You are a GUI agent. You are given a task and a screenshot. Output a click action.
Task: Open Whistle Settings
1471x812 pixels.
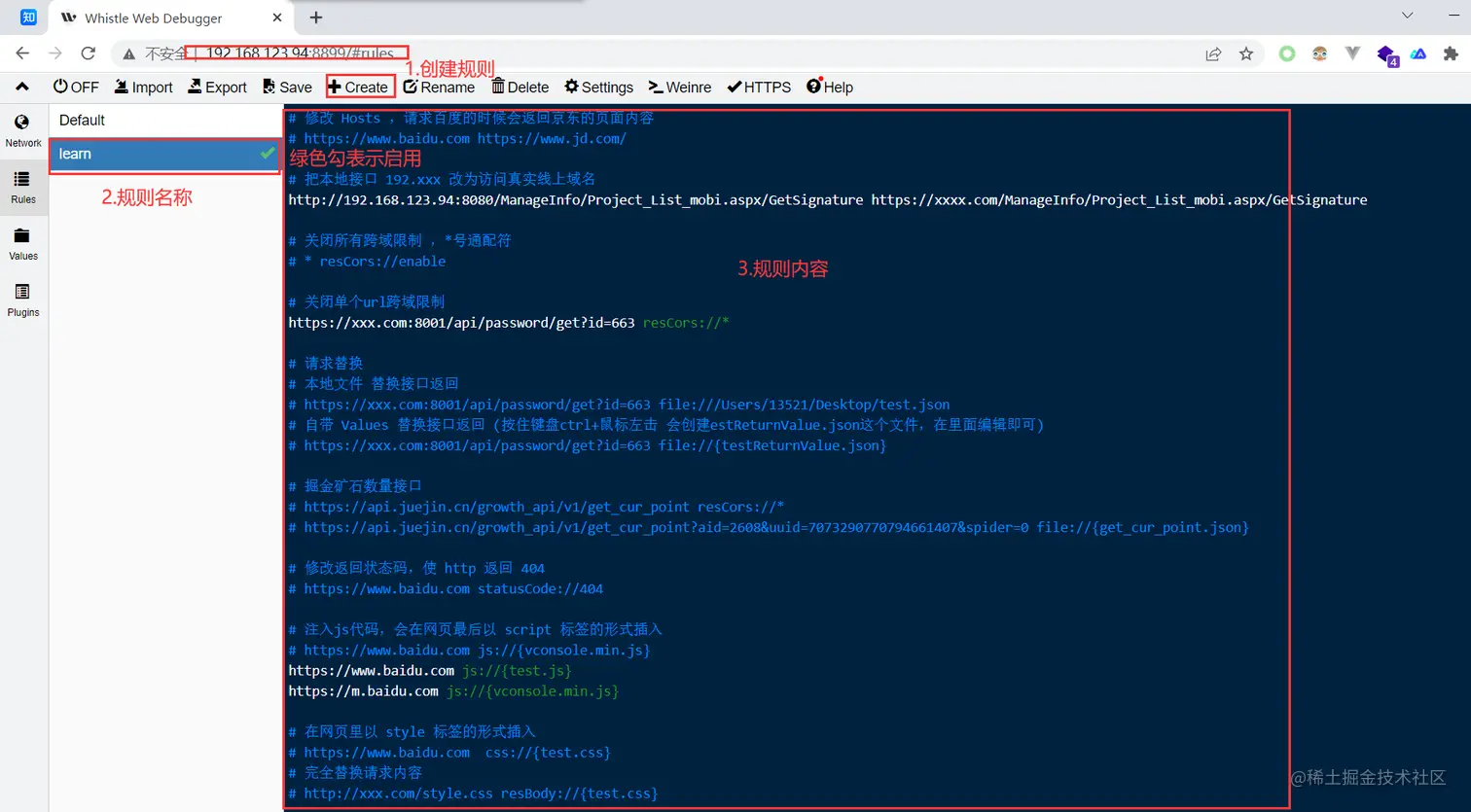(x=598, y=87)
